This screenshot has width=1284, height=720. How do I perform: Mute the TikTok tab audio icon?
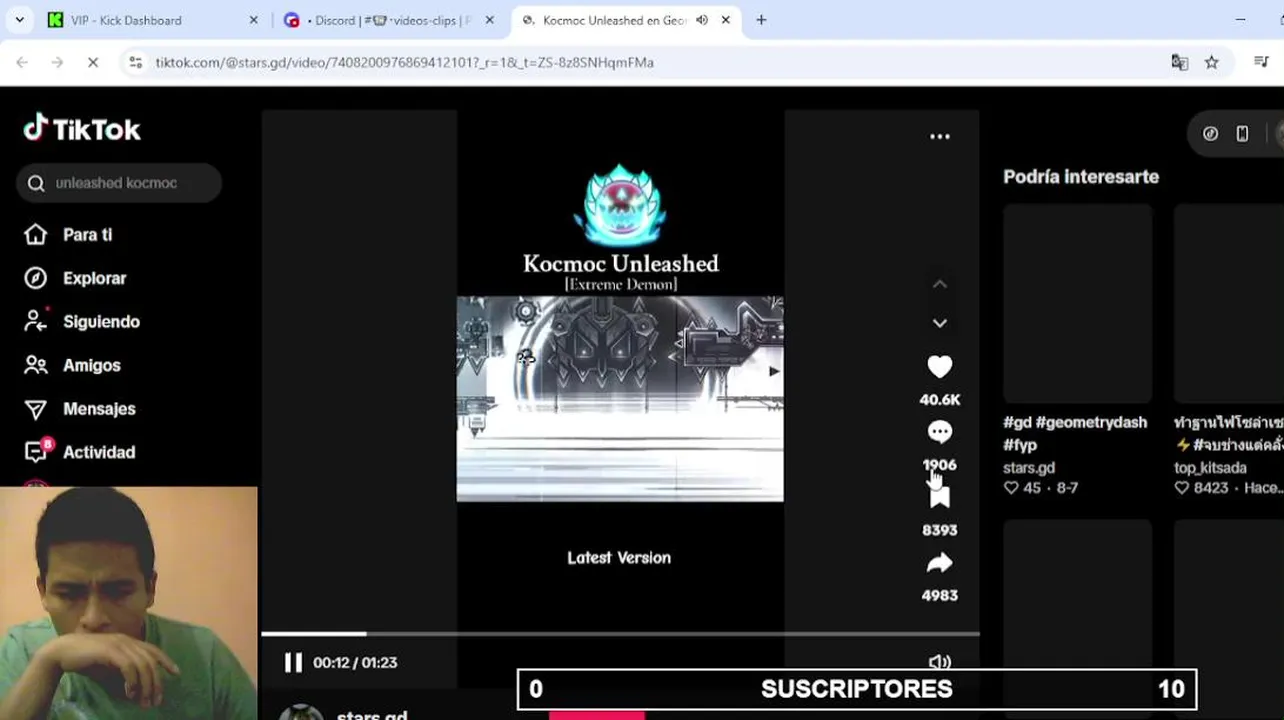pos(702,20)
